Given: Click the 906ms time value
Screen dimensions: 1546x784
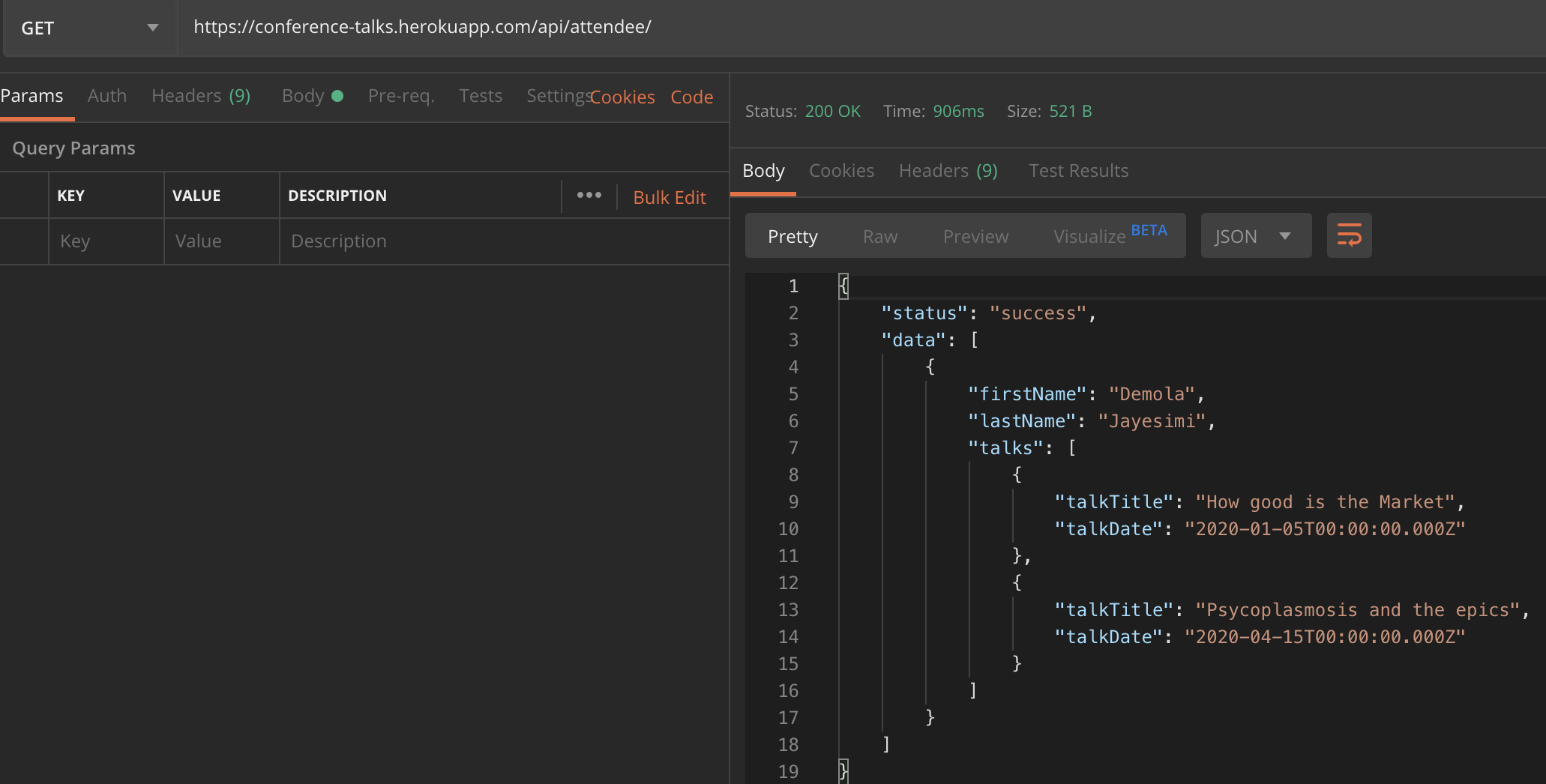Looking at the screenshot, I should 958,111.
